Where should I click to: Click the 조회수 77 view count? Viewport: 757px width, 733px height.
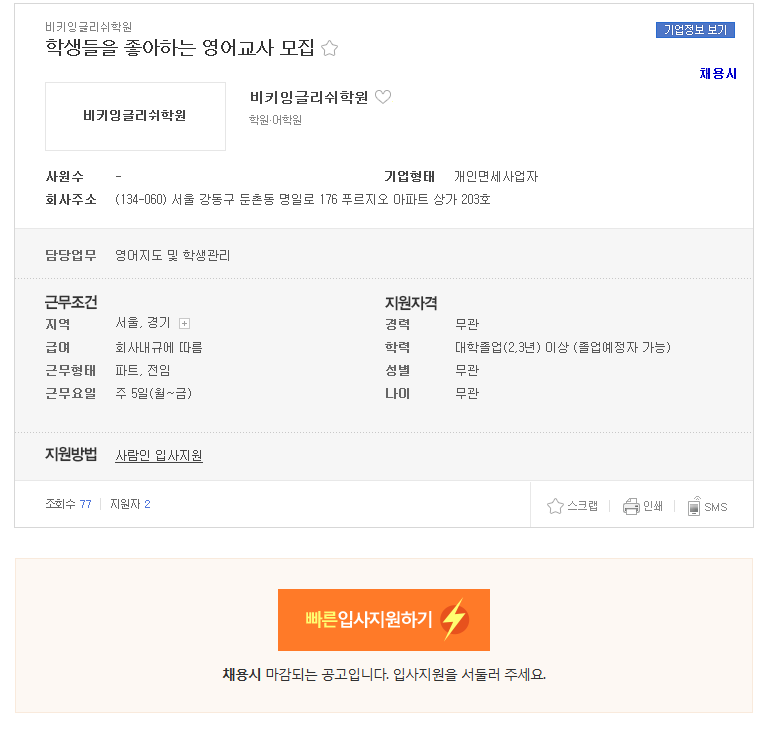click(68, 504)
